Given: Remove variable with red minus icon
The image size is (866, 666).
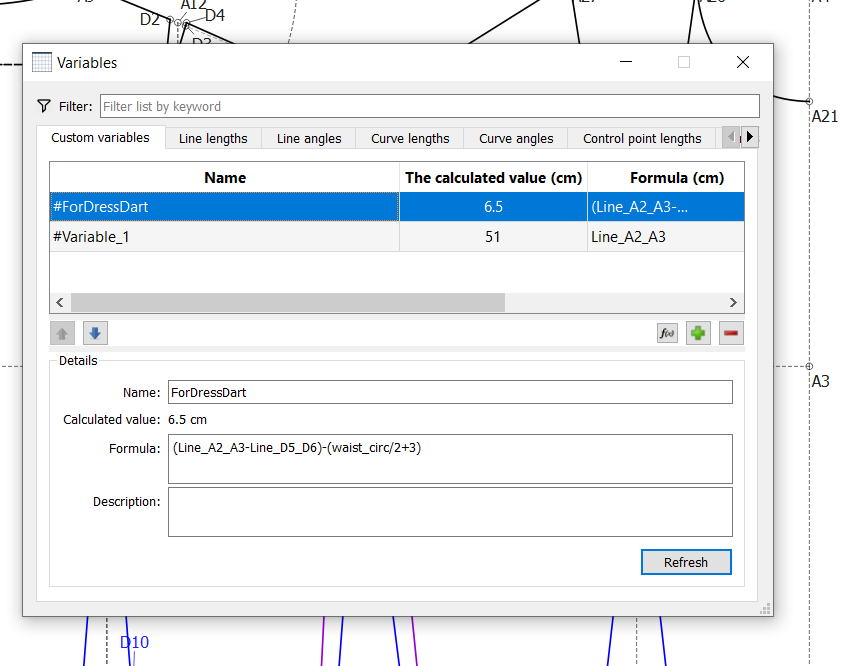Looking at the screenshot, I should [731, 333].
